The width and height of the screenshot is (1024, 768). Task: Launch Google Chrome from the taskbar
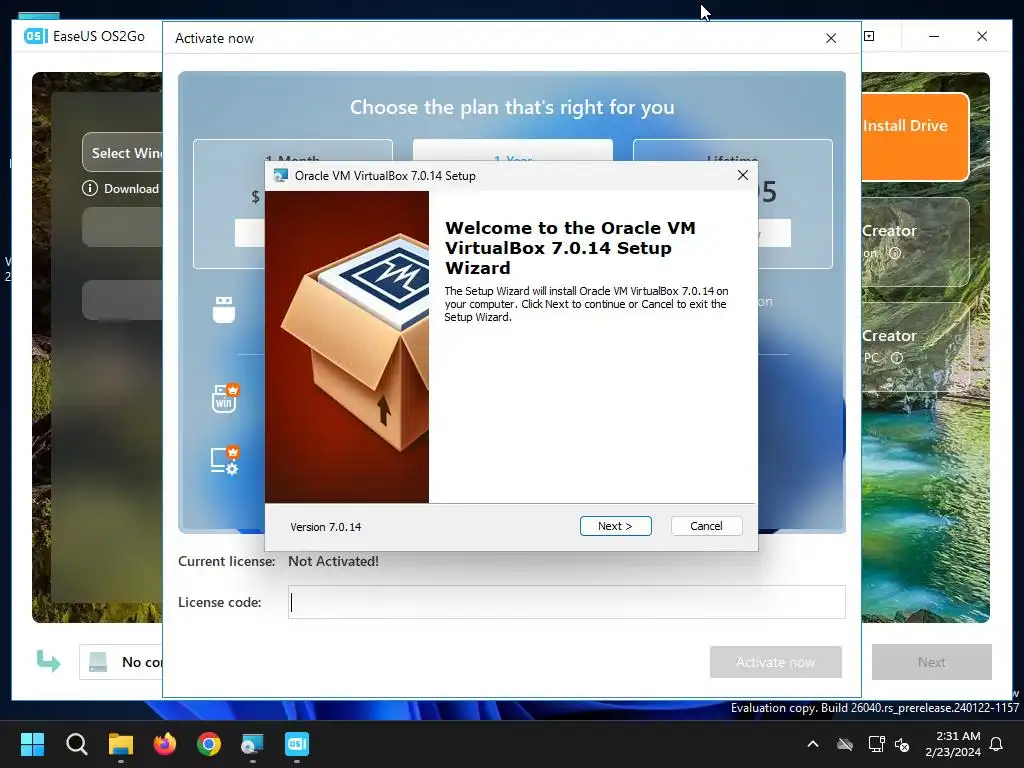[x=209, y=744]
